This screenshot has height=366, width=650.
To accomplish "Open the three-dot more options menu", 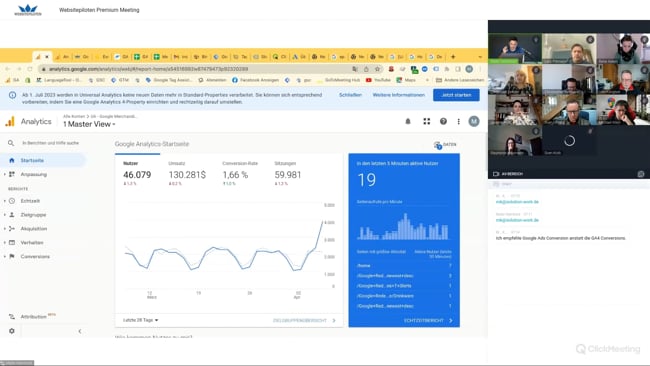I will (458, 121).
